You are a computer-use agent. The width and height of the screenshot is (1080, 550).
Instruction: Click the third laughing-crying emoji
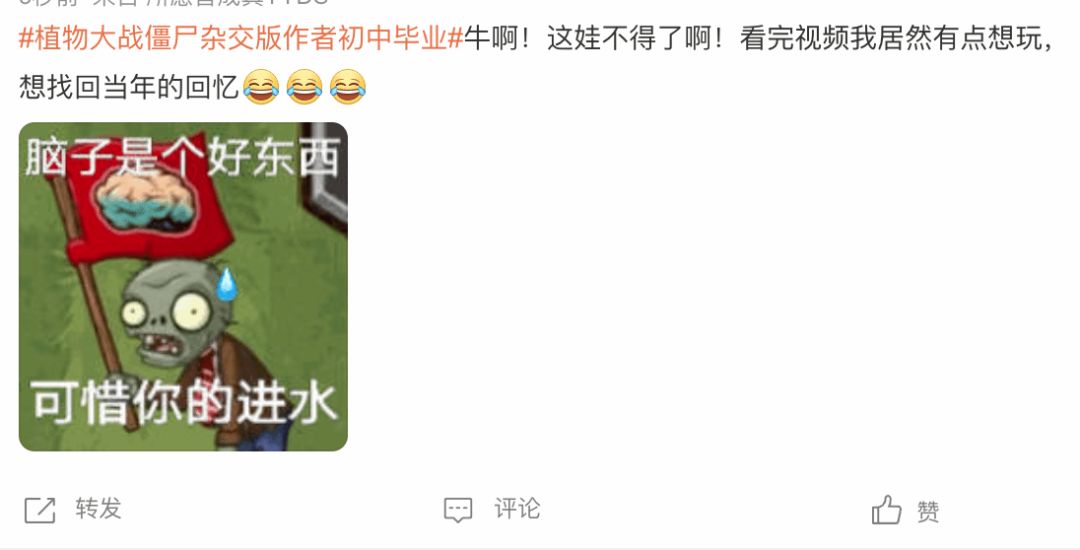click(347, 87)
